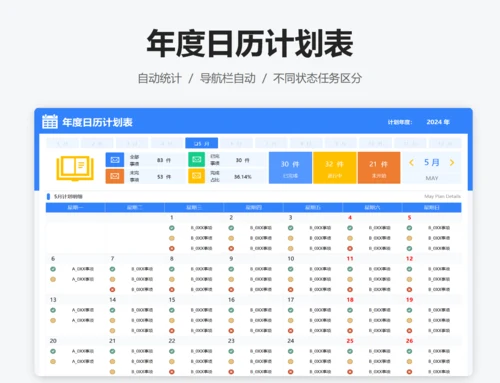Click the green check icon under day 25
Viewport: 500px width, 383px height.
350,351
